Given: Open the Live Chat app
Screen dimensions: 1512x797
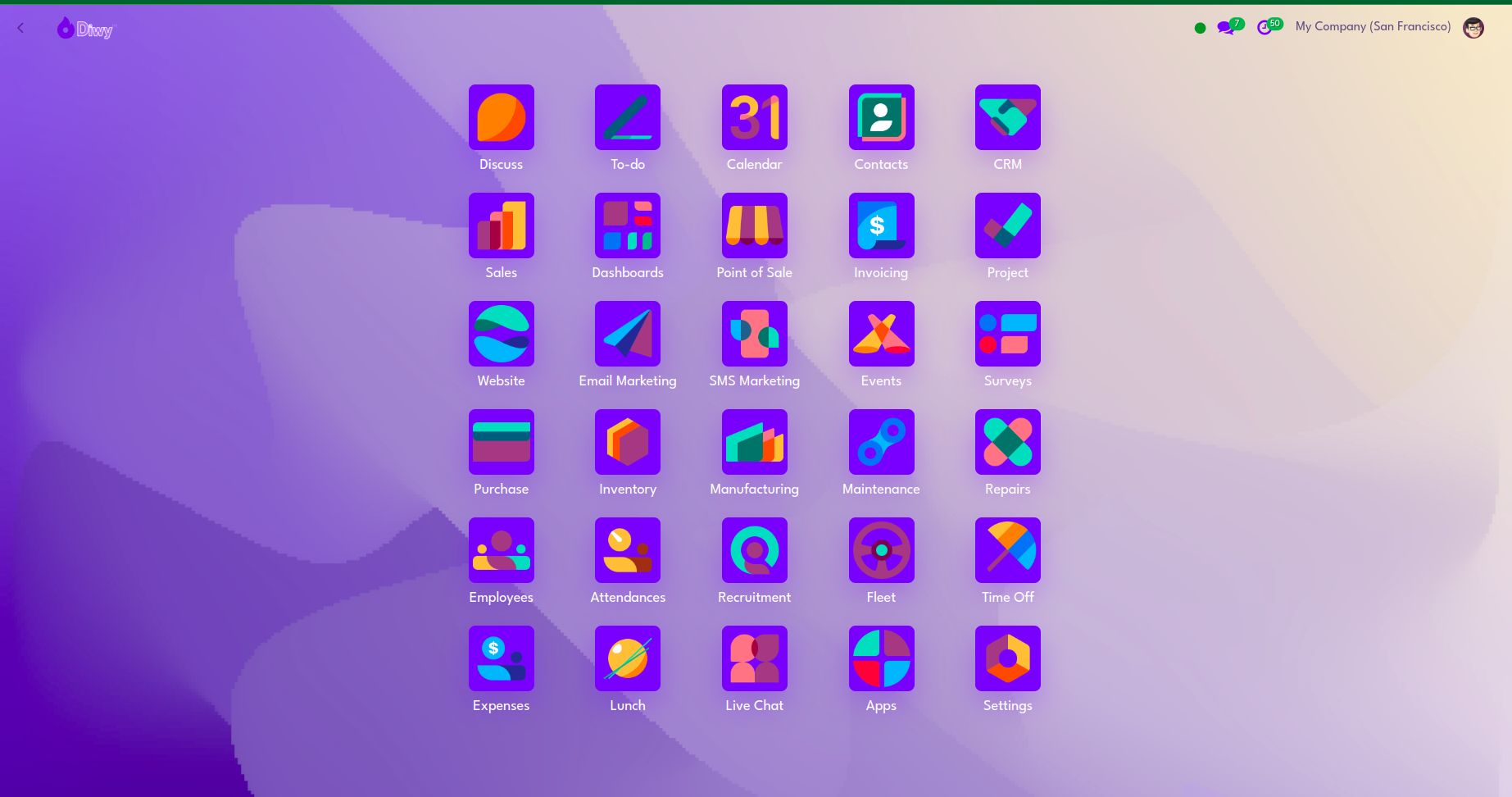Looking at the screenshot, I should point(755,658).
